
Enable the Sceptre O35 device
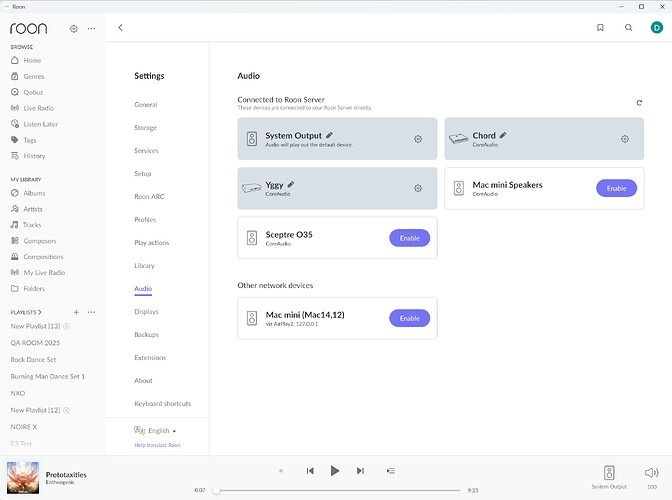(x=409, y=238)
